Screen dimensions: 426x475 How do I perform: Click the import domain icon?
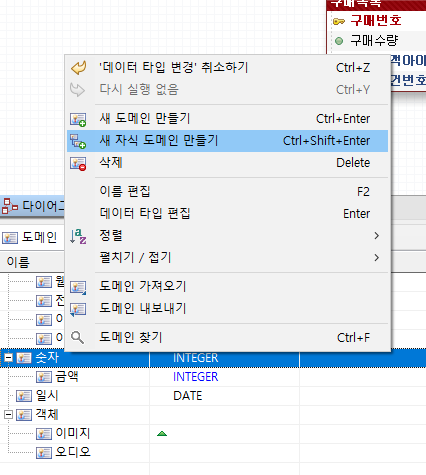click(x=78, y=287)
